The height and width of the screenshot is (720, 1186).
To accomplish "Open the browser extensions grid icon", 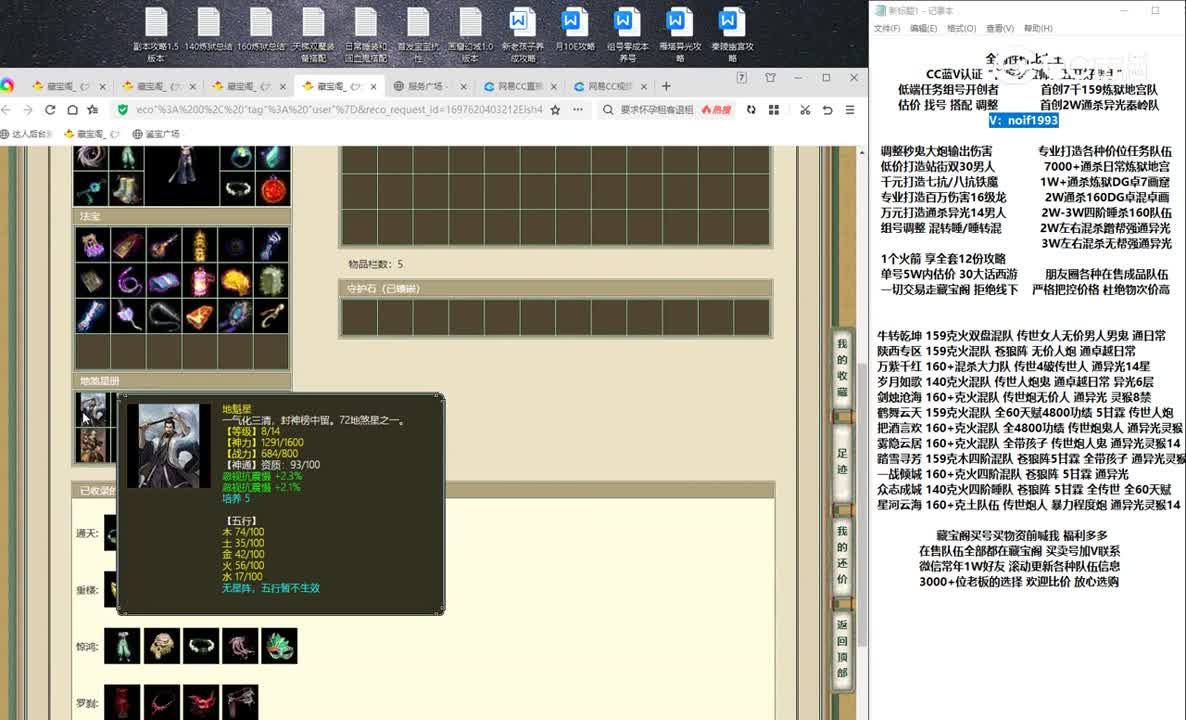I will pyautogui.click(x=774, y=110).
